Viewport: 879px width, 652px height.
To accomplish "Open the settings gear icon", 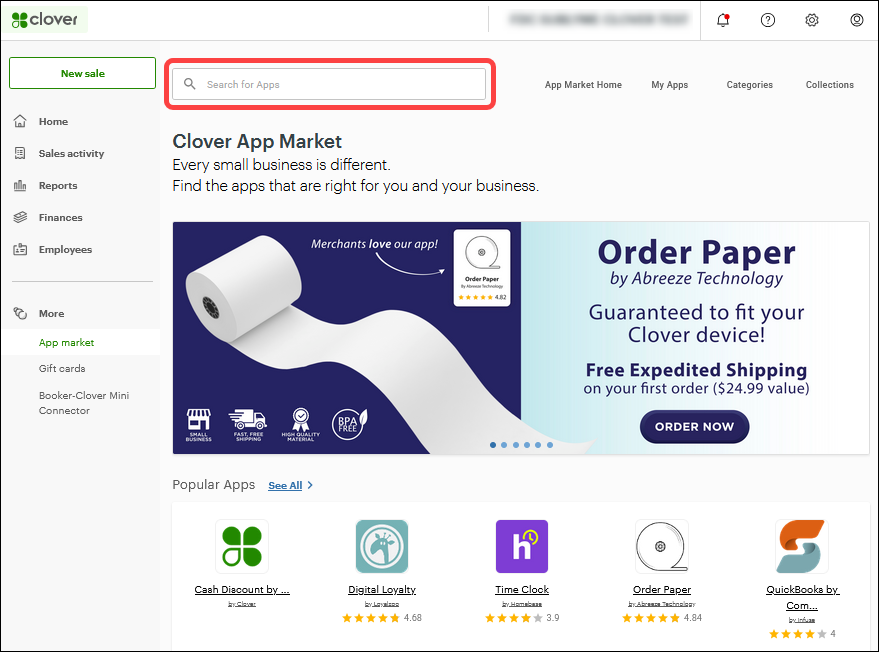I will [x=812, y=20].
